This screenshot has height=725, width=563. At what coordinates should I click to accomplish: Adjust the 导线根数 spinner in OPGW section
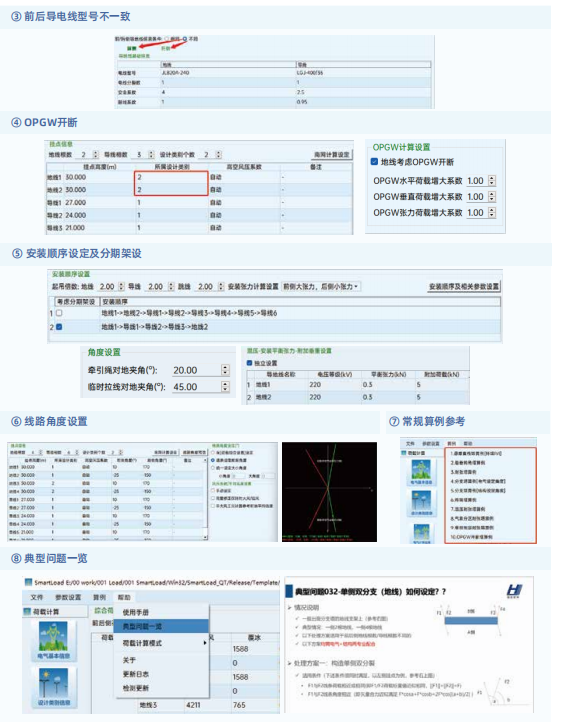click(151, 154)
